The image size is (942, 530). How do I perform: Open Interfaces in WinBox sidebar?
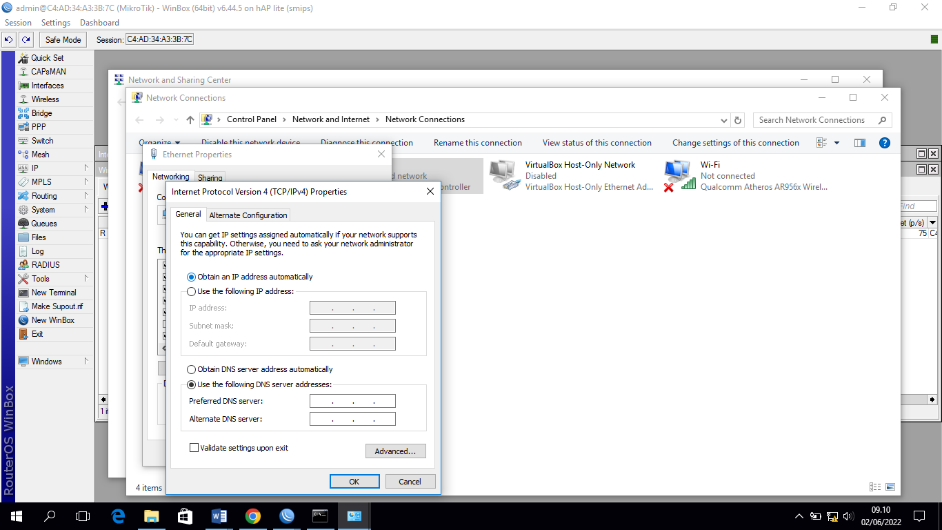pos(47,85)
